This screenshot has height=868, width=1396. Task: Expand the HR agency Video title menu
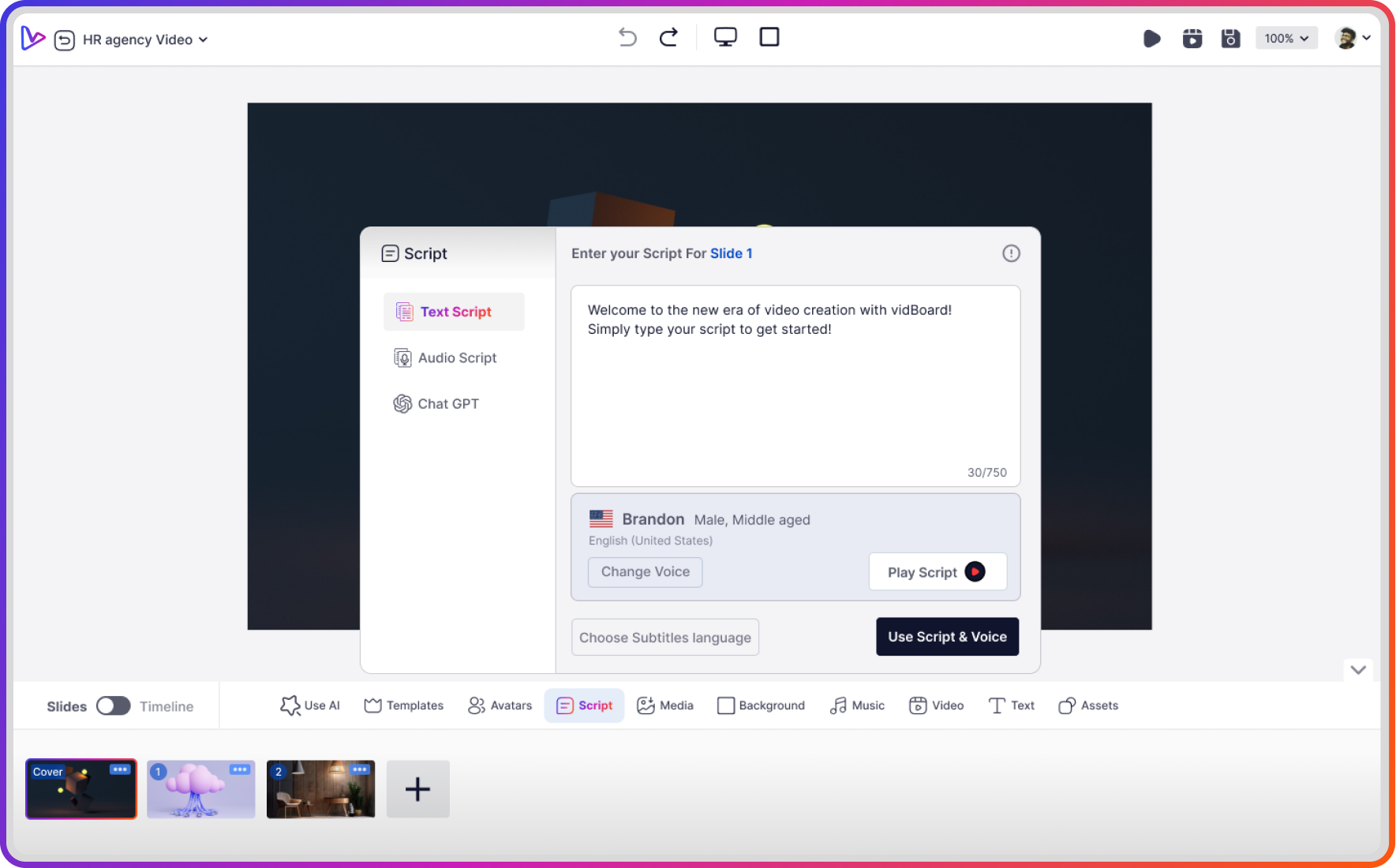tap(203, 39)
